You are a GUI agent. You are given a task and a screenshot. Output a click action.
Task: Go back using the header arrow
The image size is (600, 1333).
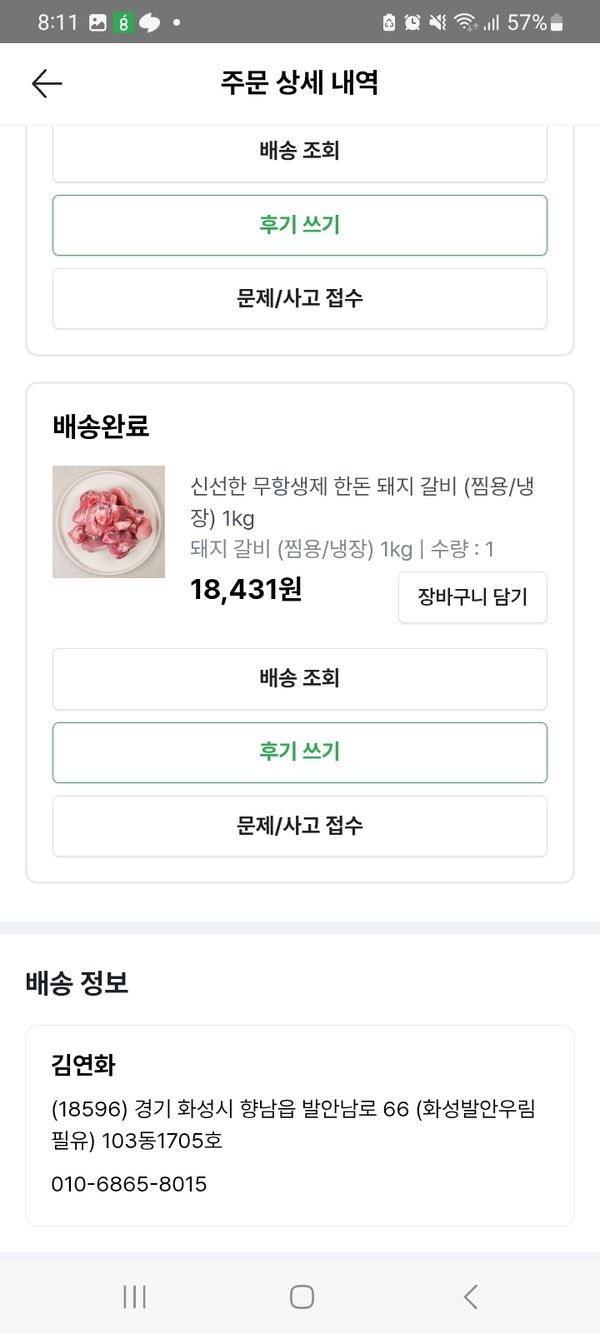coord(47,84)
